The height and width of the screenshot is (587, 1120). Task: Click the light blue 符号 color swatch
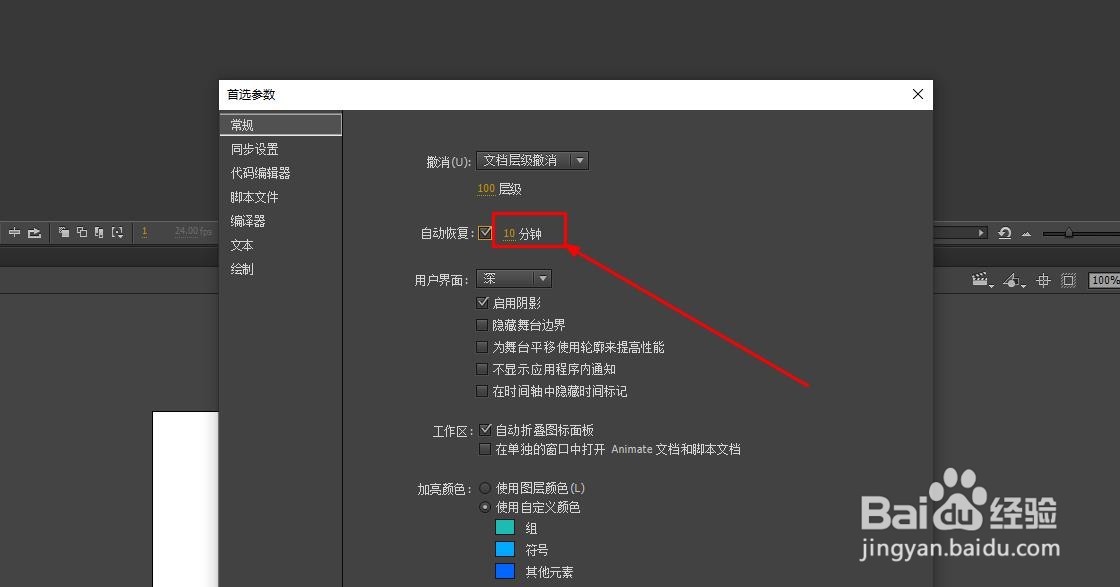point(505,549)
